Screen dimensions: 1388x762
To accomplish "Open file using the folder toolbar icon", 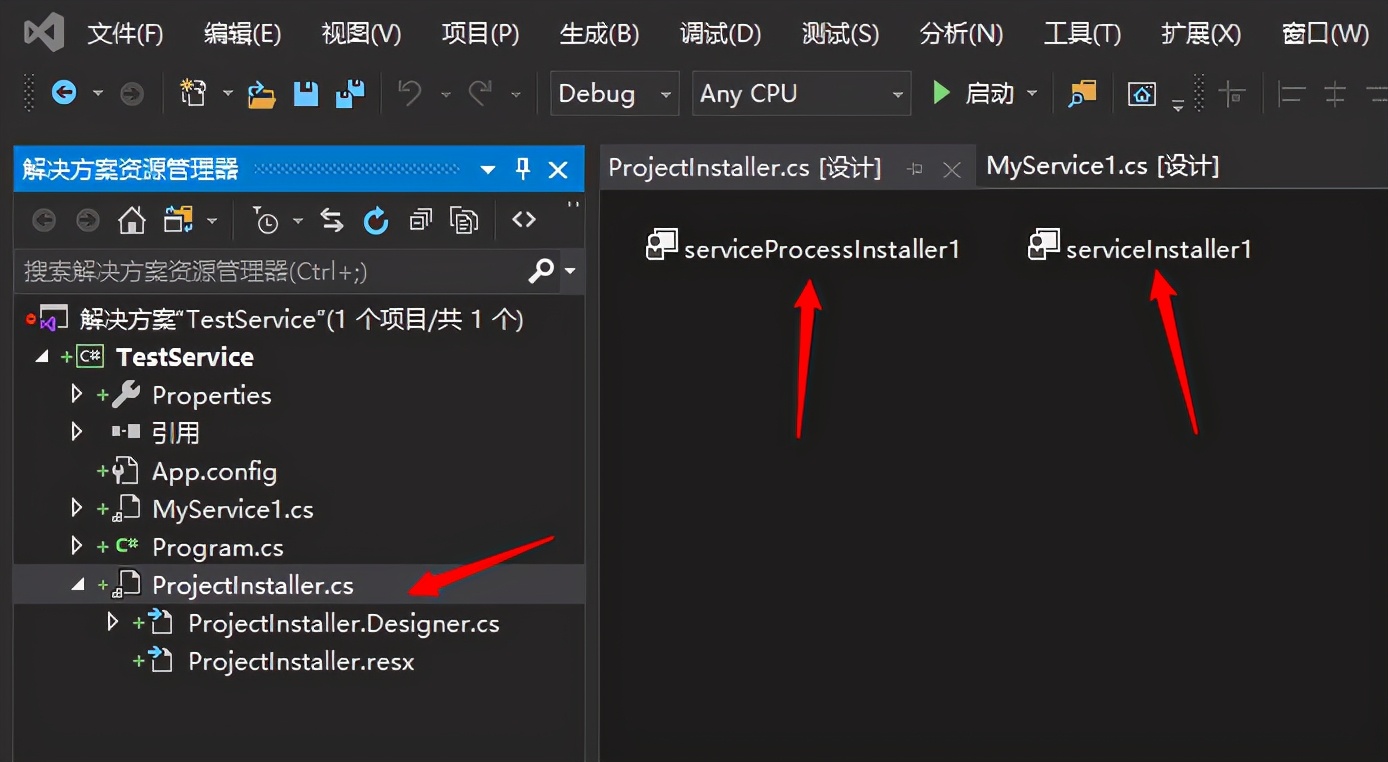I will click(x=261, y=94).
